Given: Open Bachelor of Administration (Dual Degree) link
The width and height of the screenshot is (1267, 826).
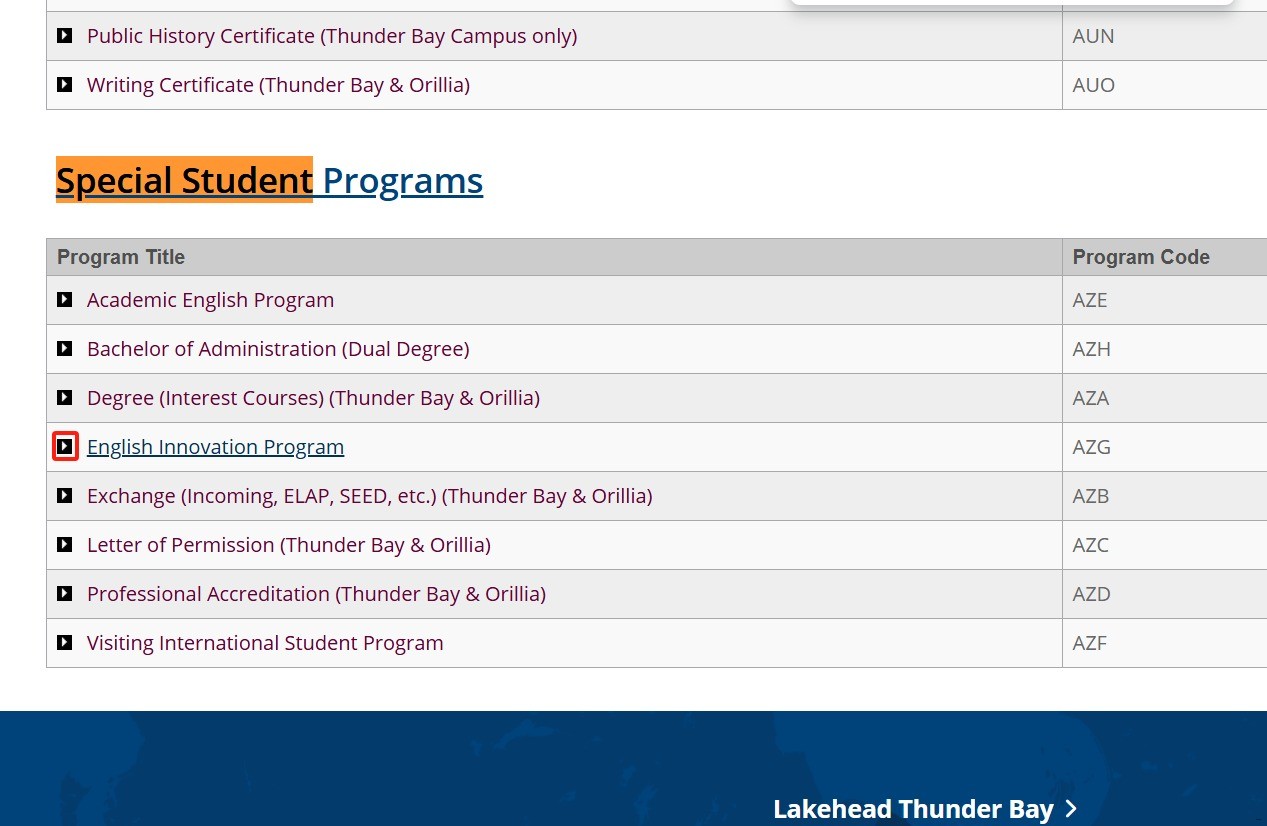Looking at the screenshot, I should (x=278, y=349).
